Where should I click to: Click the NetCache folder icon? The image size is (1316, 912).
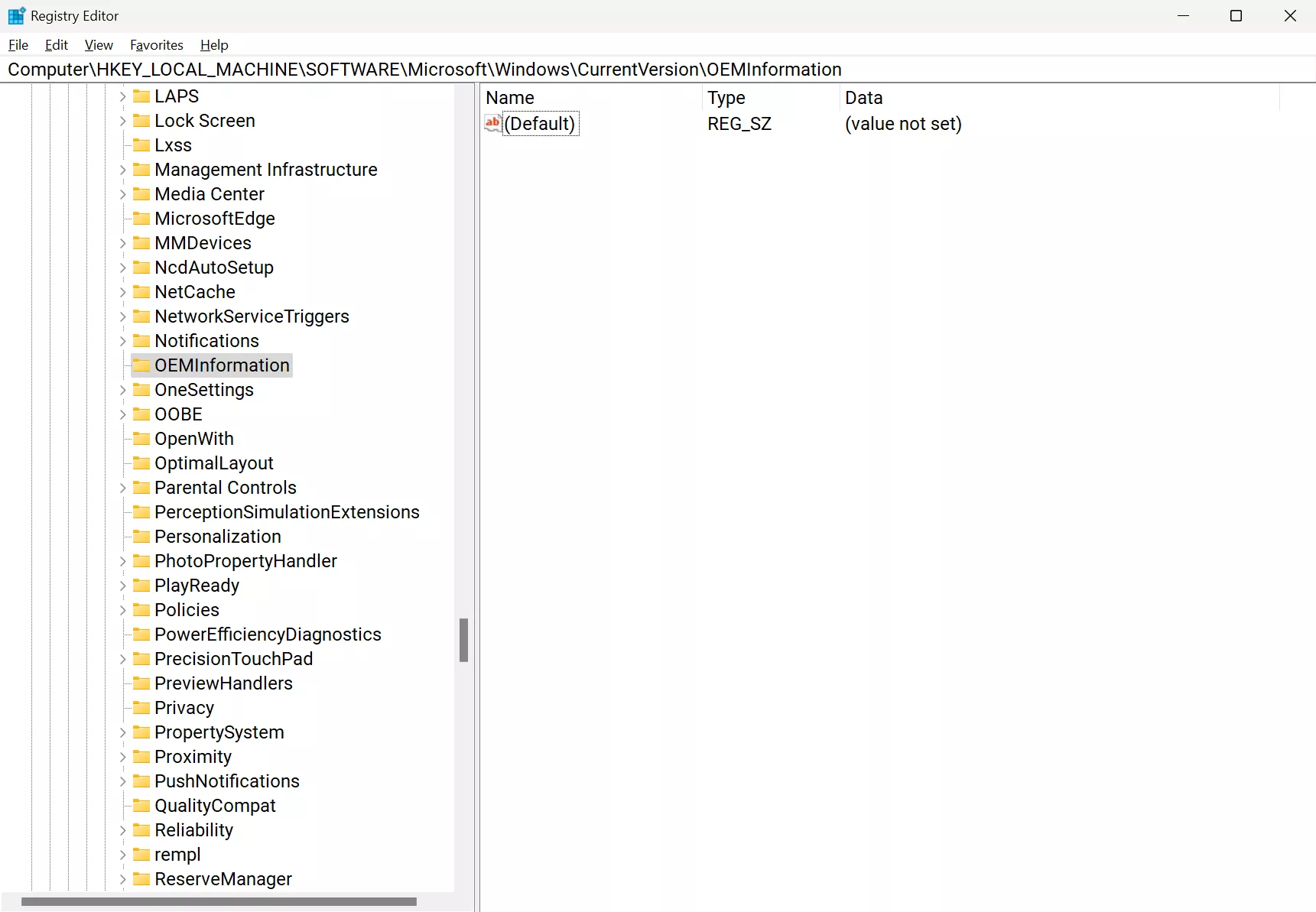click(x=141, y=292)
